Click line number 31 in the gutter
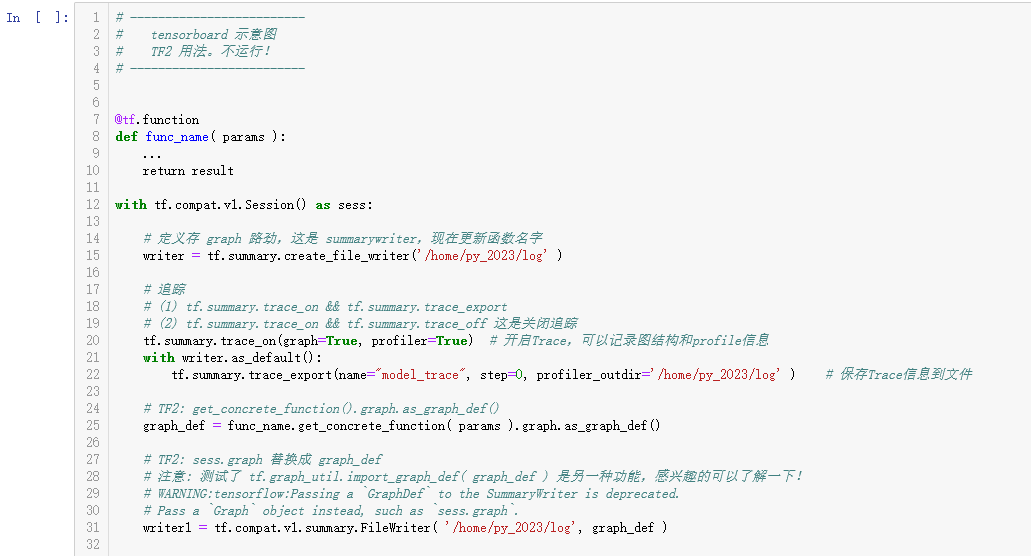This screenshot has height=556, width=1031. click(93, 528)
